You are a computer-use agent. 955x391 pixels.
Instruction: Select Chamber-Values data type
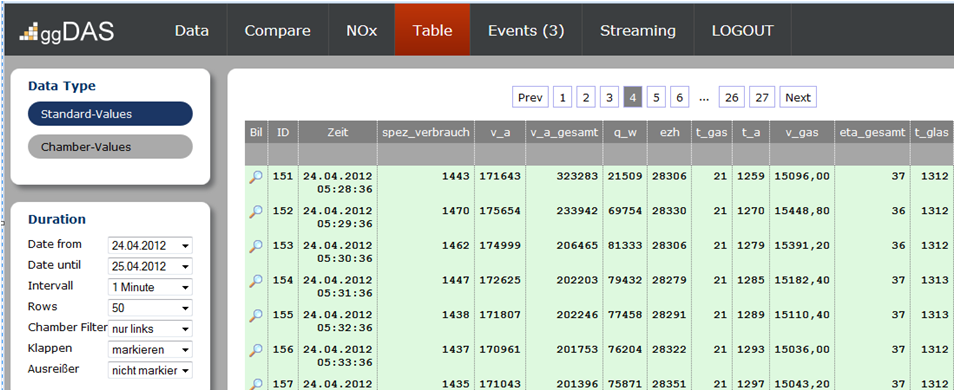click(x=110, y=147)
